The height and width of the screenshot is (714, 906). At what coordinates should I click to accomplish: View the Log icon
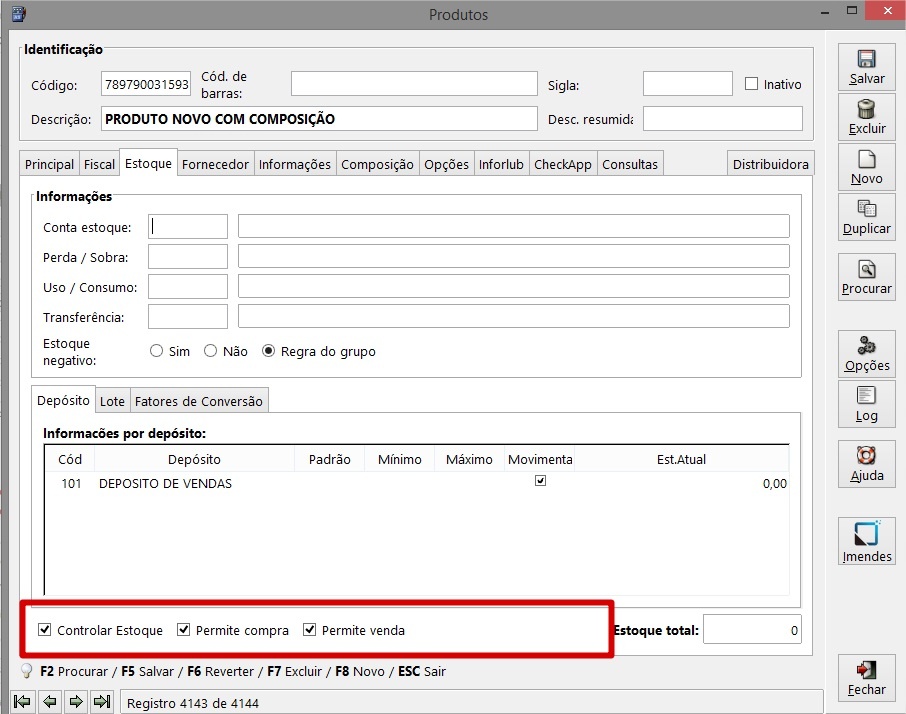pyautogui.click(x=866, y=396)
